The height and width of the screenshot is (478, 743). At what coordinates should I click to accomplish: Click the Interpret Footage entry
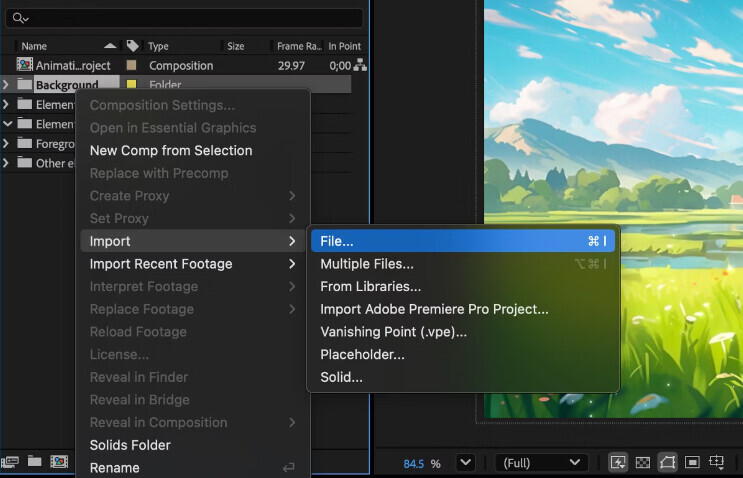click(x=144, y=287)
